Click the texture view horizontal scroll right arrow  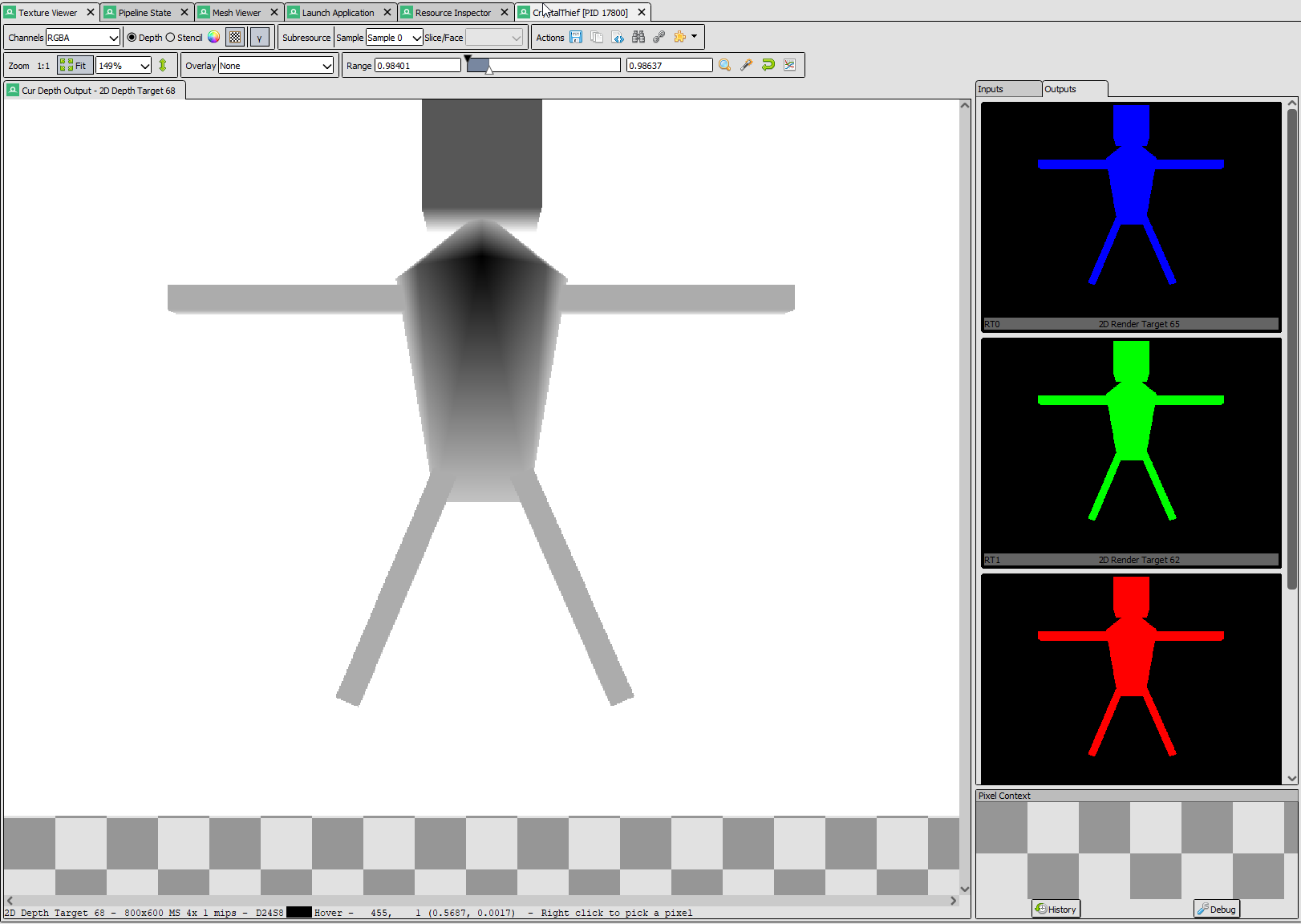(953, 901)
